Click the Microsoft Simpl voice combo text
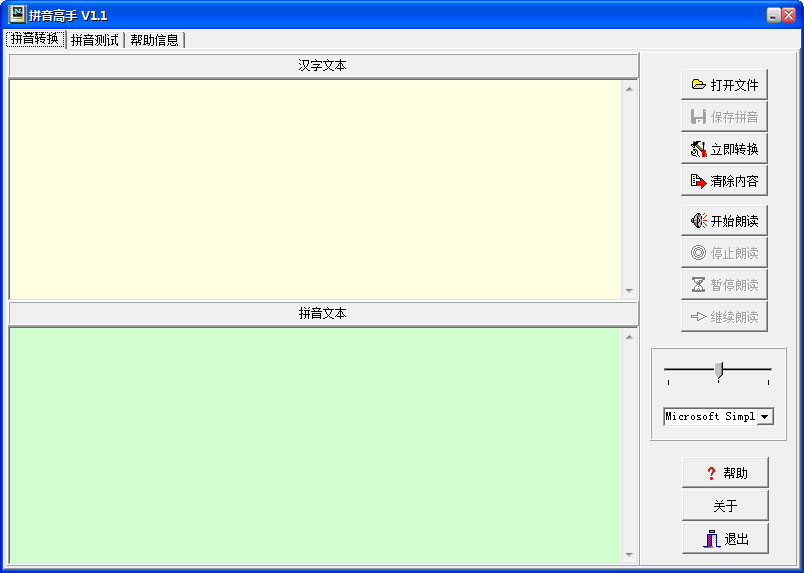This screenshot has width=804, height=573. [710, 417]
